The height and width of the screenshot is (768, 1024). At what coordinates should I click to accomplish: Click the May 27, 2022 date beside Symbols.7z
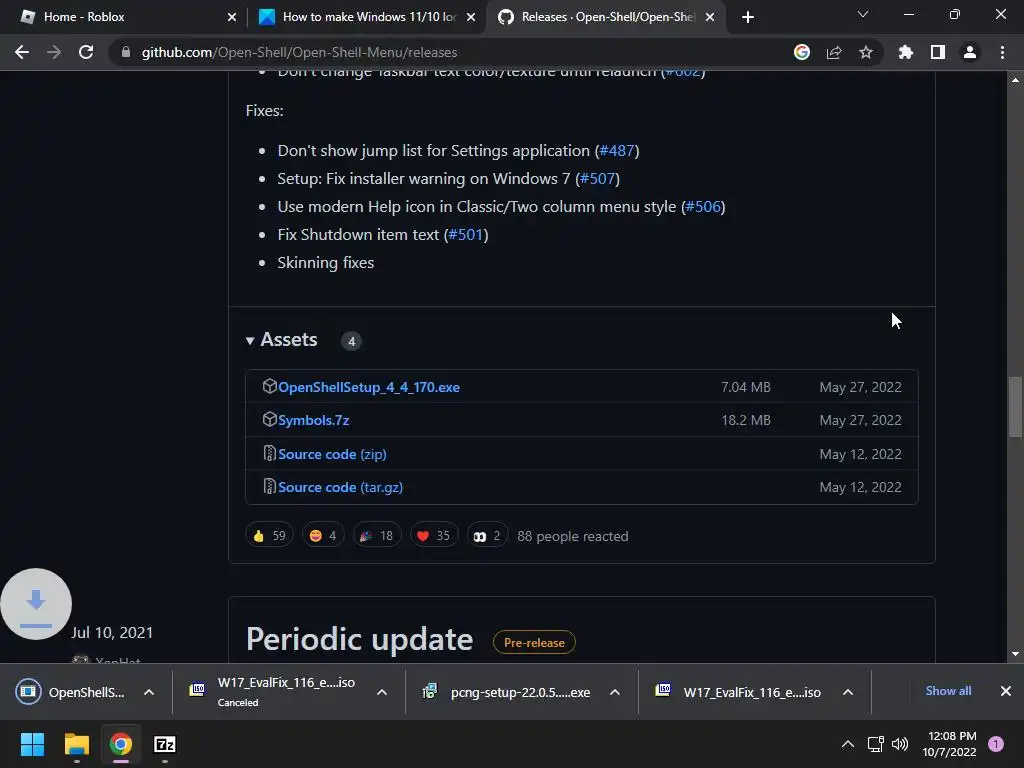(x=860, y=421)
